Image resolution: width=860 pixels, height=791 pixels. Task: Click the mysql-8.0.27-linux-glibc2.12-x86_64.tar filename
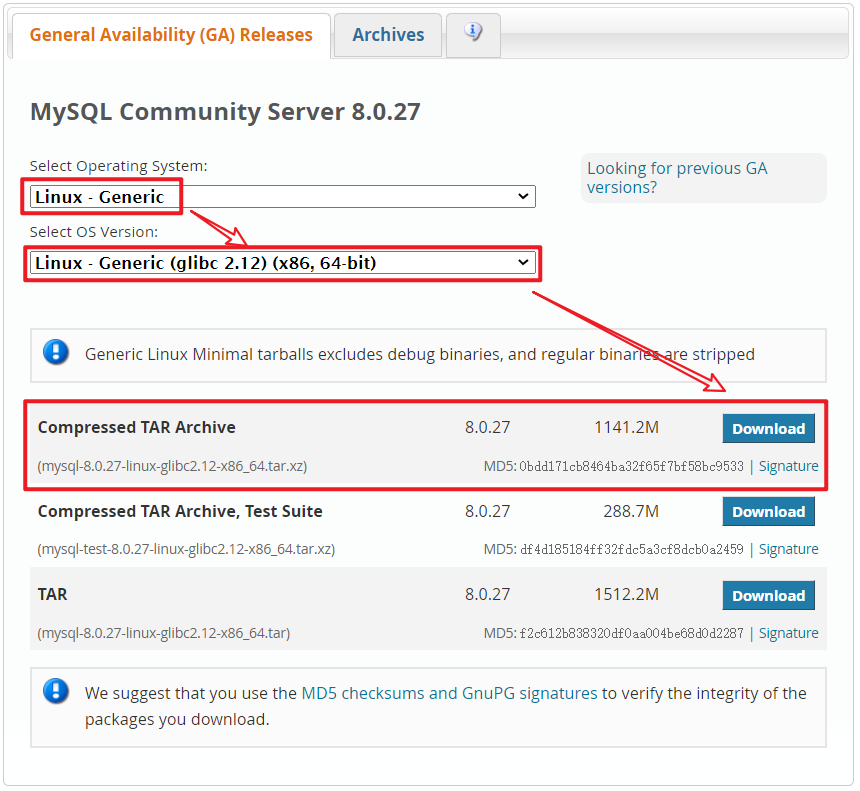[x=164, y=633]
